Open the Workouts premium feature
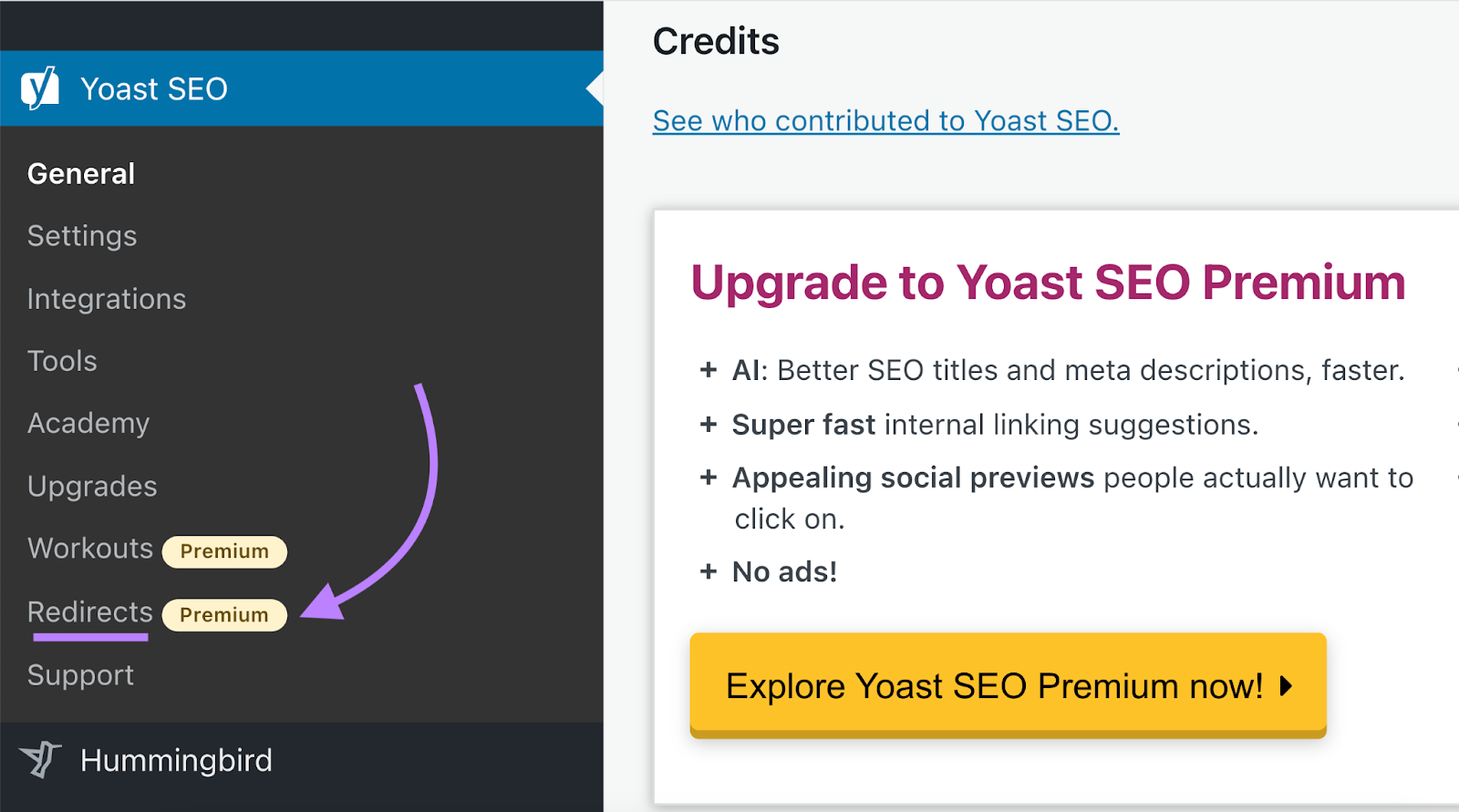This screenshot has height=812, width=1459. [x=90, y=548]
